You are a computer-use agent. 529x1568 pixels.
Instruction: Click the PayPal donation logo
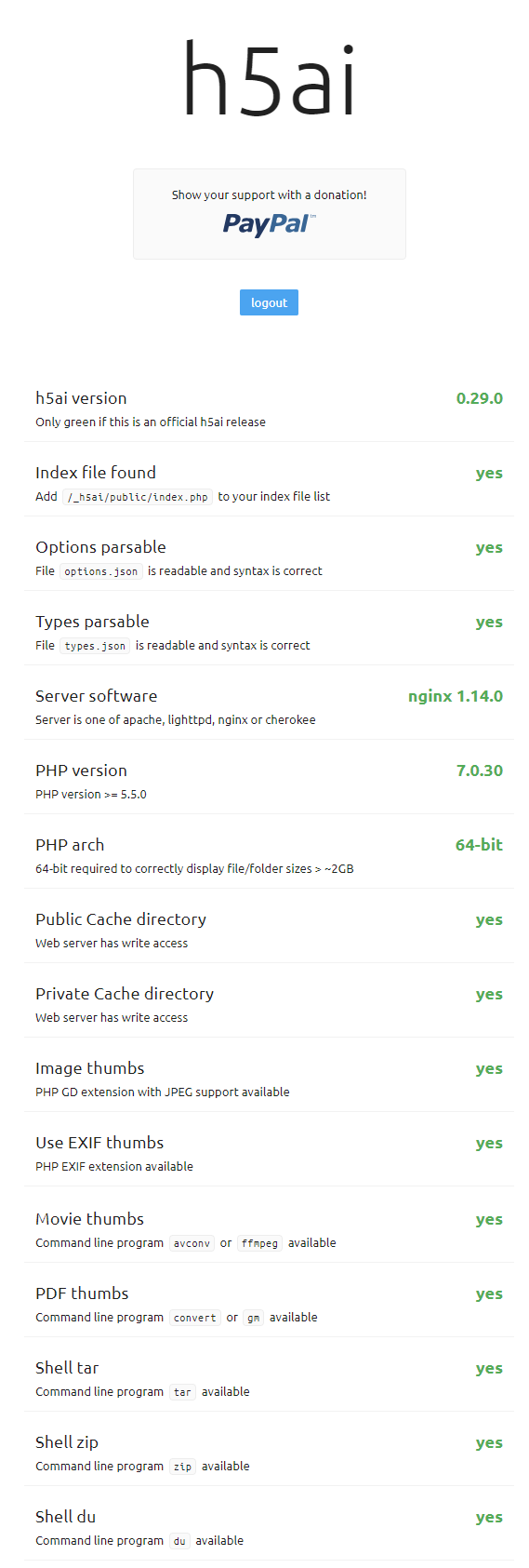click(x=270, y=224)
